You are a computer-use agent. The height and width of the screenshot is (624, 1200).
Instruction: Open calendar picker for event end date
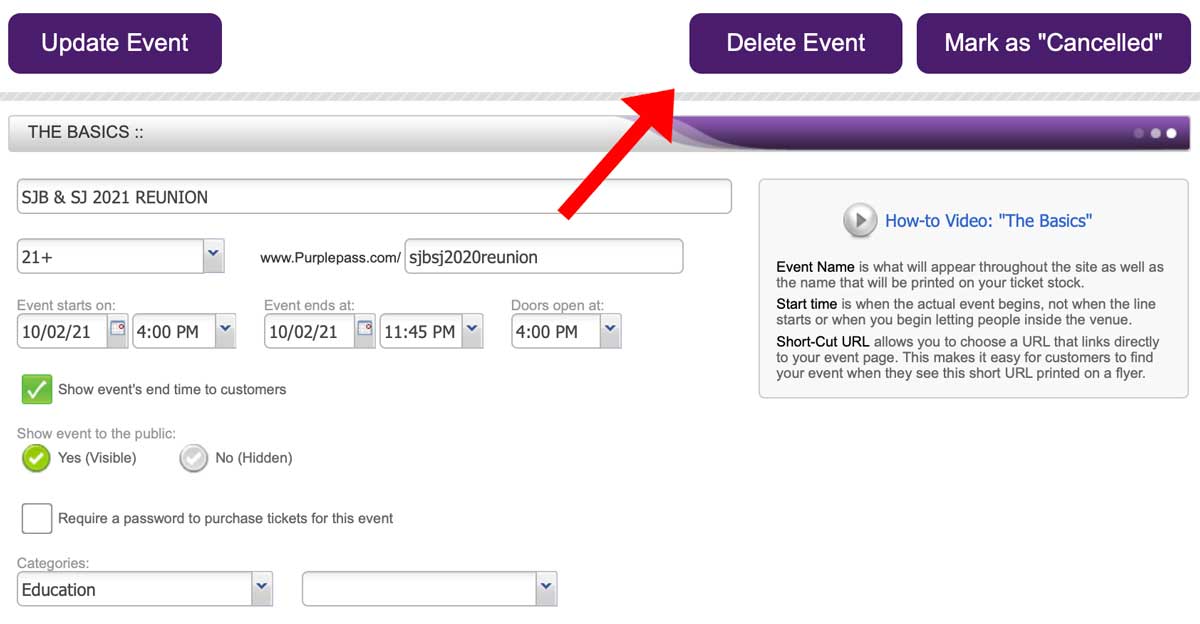click(x=364, y=329)
